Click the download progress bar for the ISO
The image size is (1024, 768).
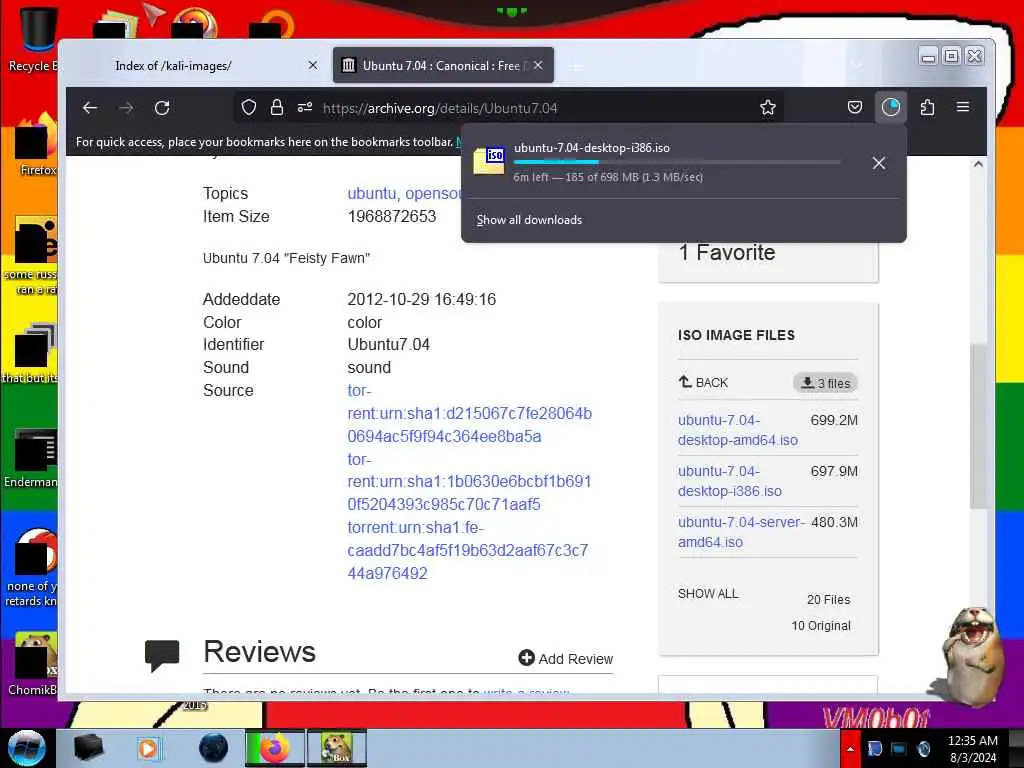pos(677,162)
